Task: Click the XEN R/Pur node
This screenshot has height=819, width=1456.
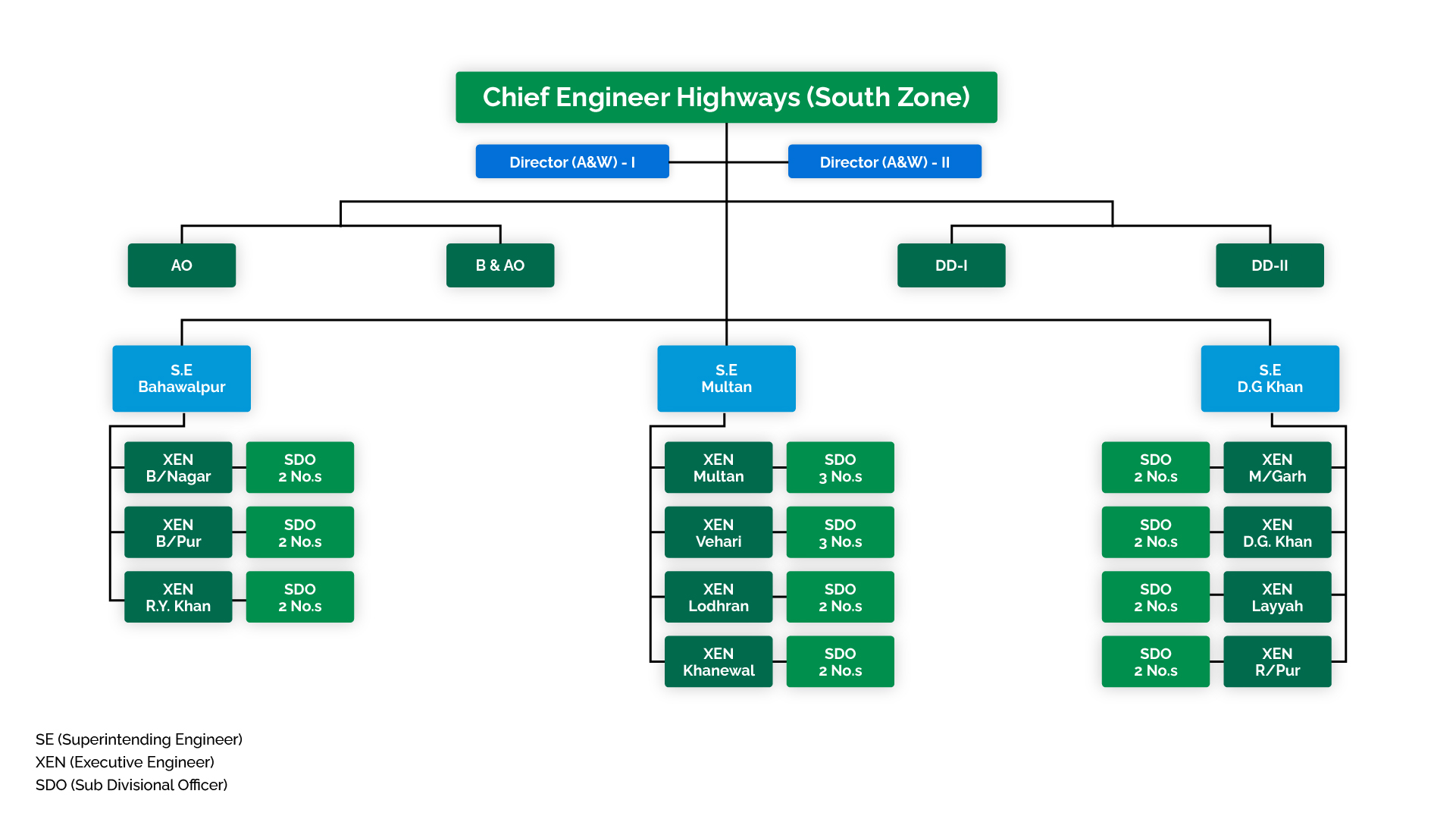Action: 1277,661
